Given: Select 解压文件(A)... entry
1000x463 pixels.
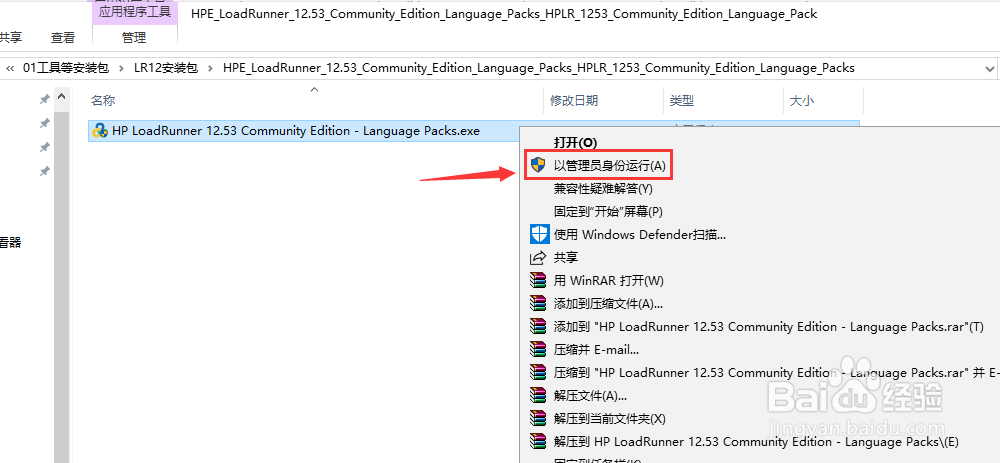Looking at the screenshot, I should click(590, 395).
